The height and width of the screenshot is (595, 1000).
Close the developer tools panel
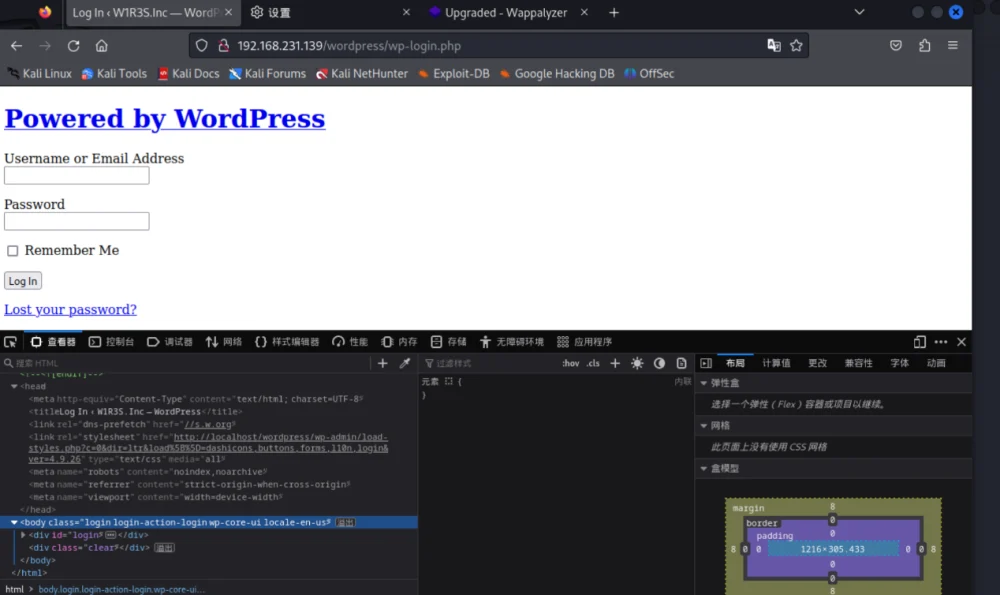962,342
